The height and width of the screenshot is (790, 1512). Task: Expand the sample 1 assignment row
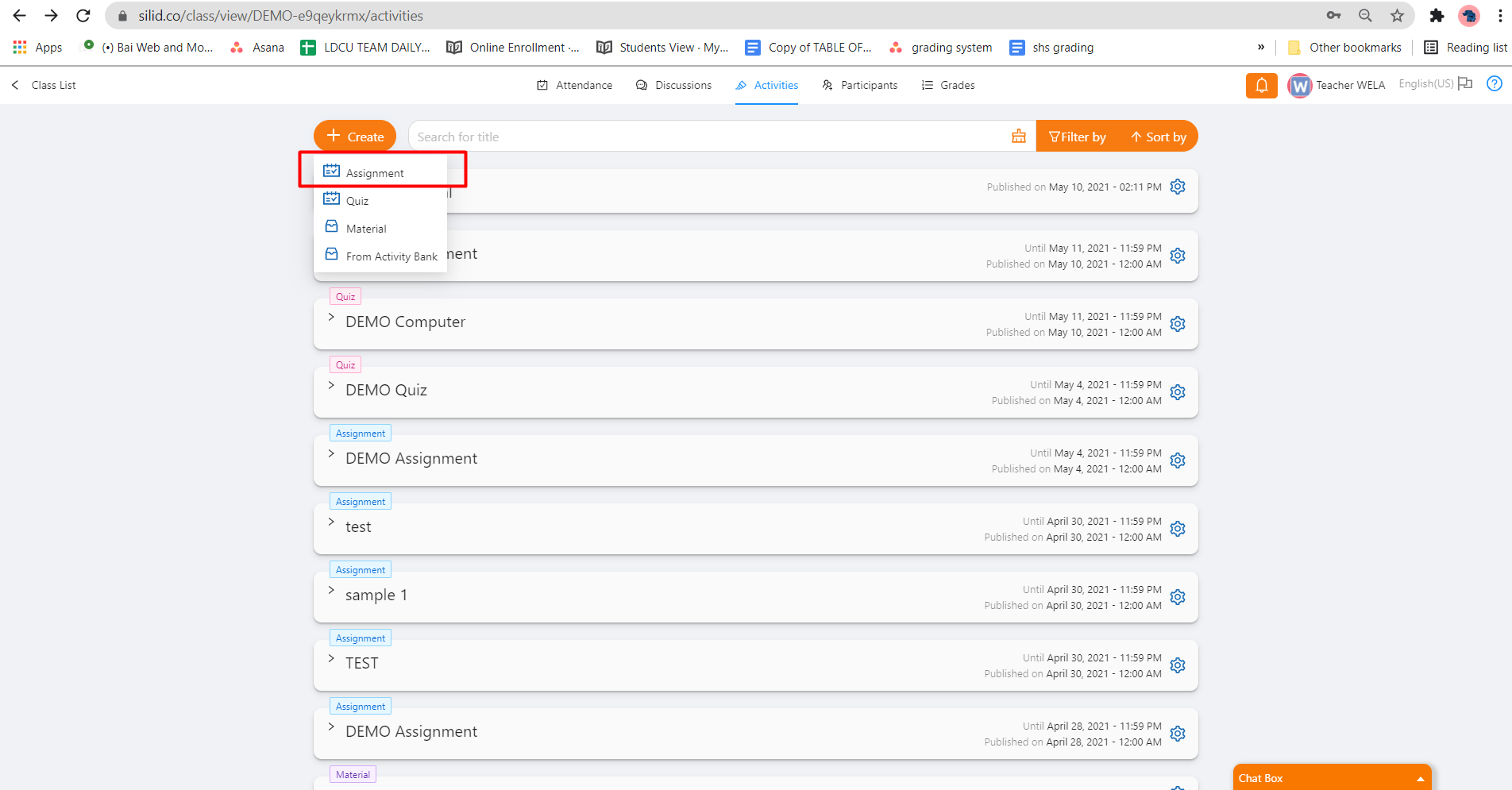click(331, 591)
